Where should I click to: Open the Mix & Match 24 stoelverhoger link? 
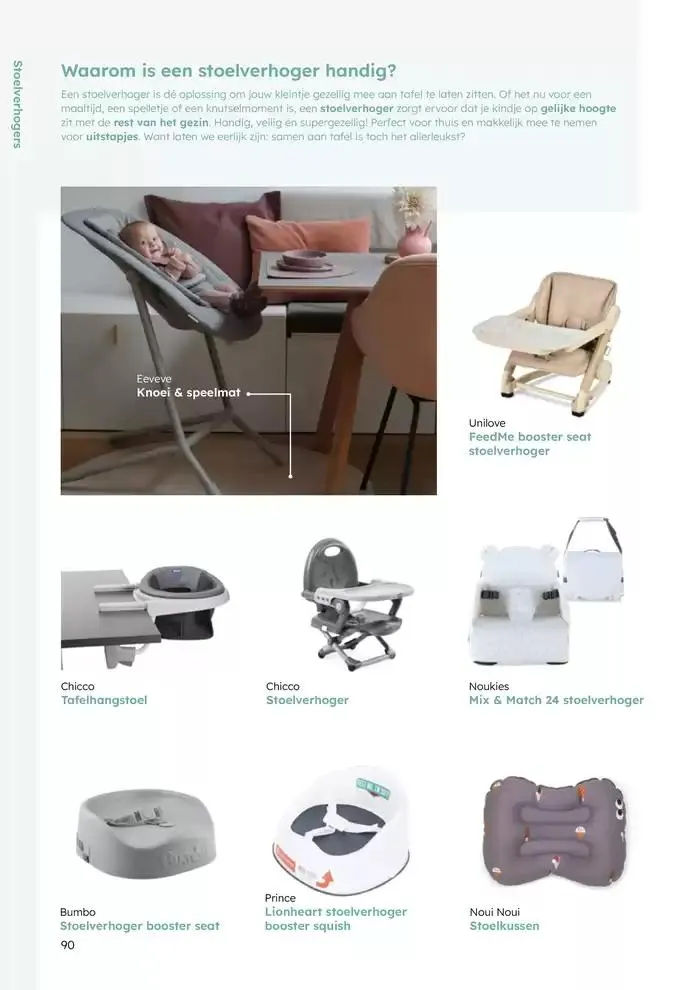[556, 700]
